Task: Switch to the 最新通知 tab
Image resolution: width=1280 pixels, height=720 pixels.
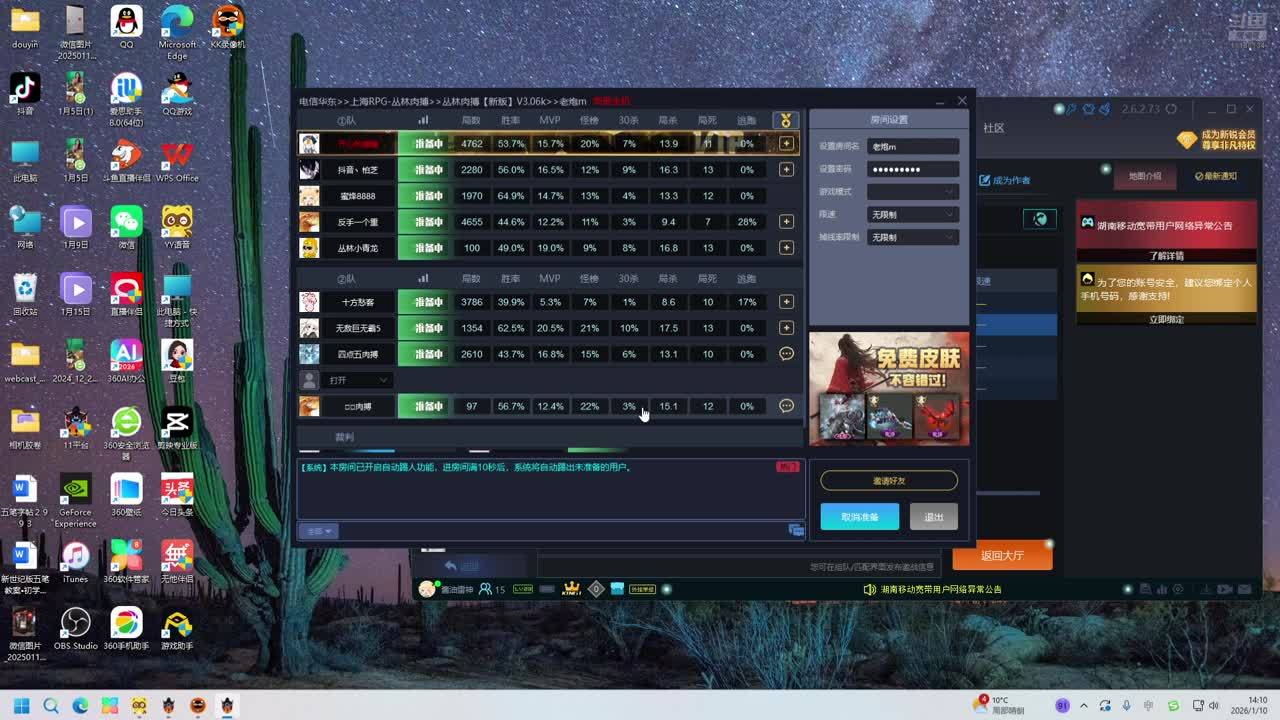Action: 1216,176
